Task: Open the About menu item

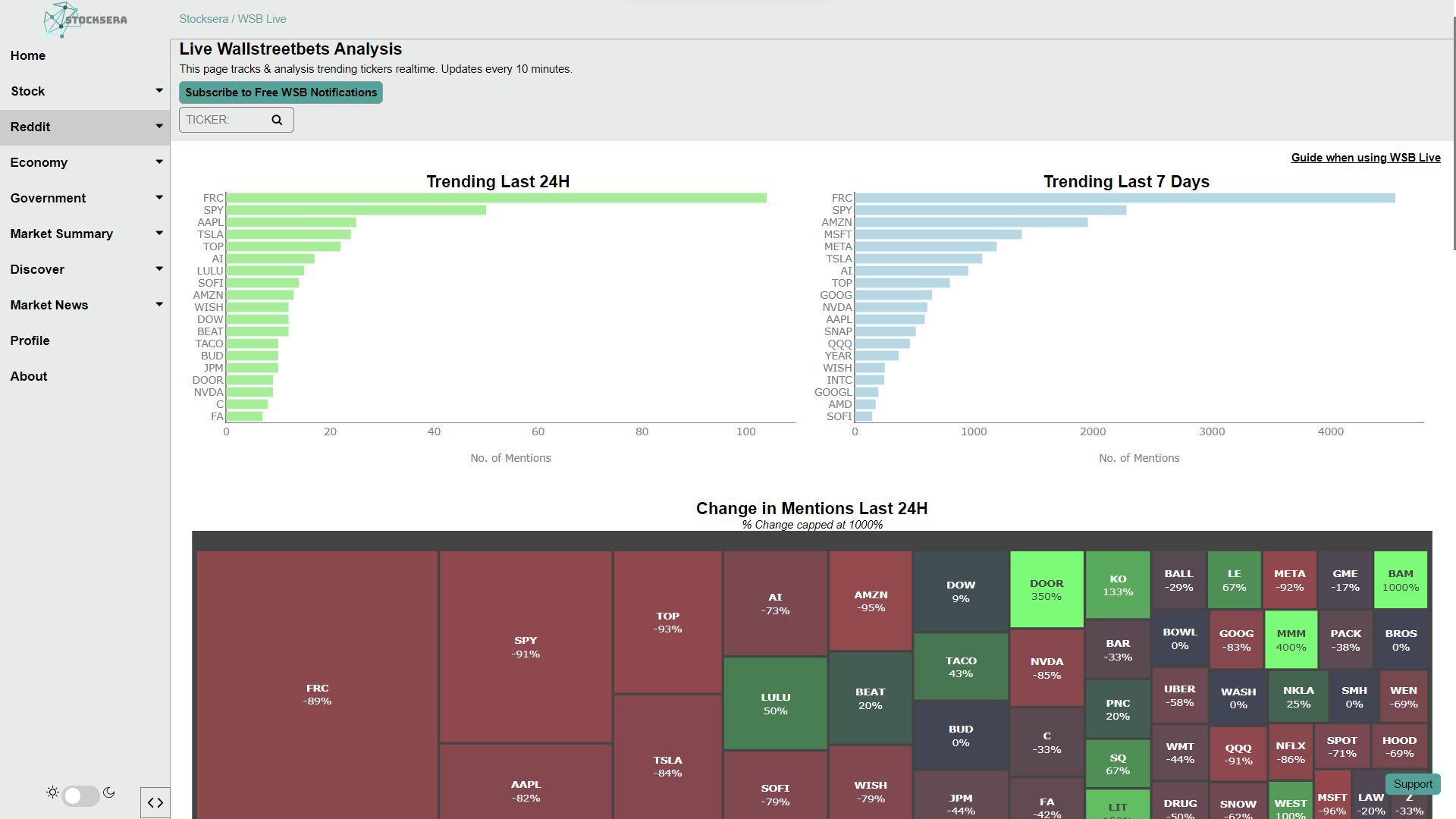Action: (x=29, y=376)
